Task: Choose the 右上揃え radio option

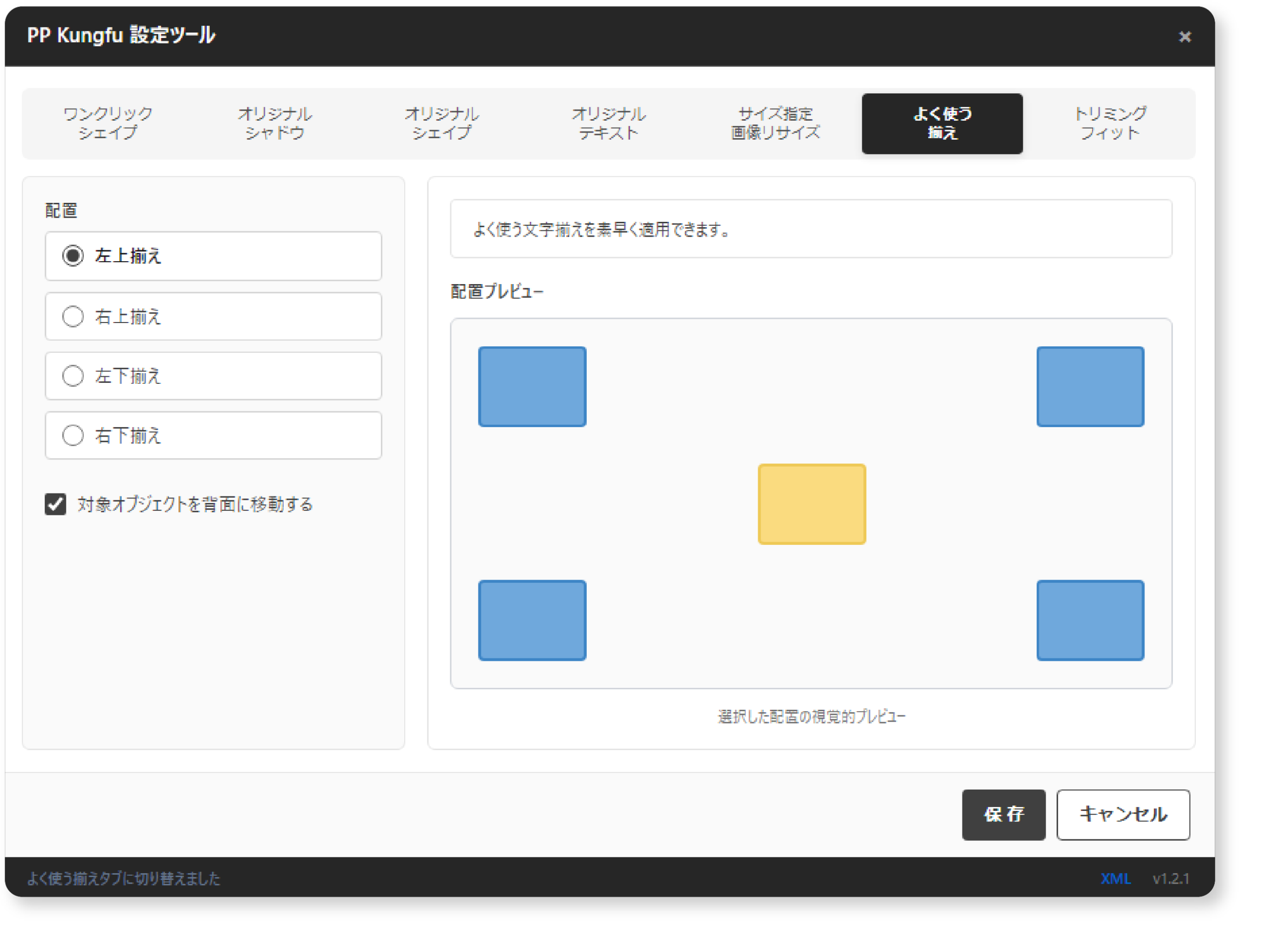Action: coord(73,317)
